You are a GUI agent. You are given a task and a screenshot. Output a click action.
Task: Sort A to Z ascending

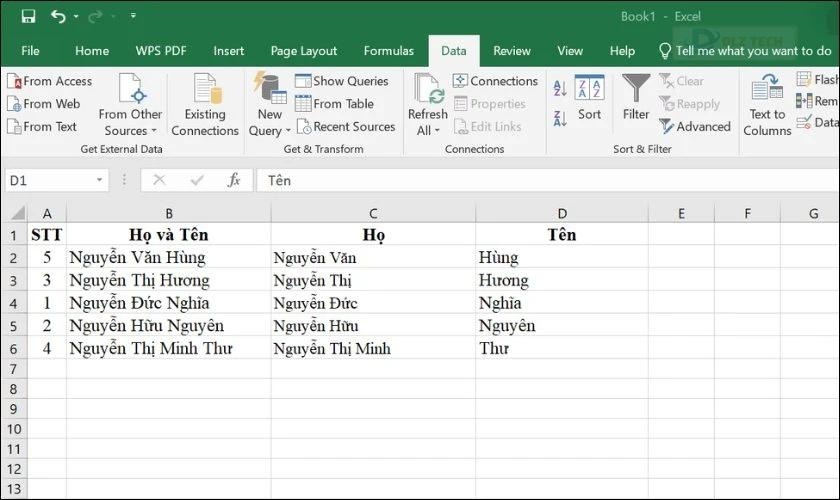tap(560, 88)
